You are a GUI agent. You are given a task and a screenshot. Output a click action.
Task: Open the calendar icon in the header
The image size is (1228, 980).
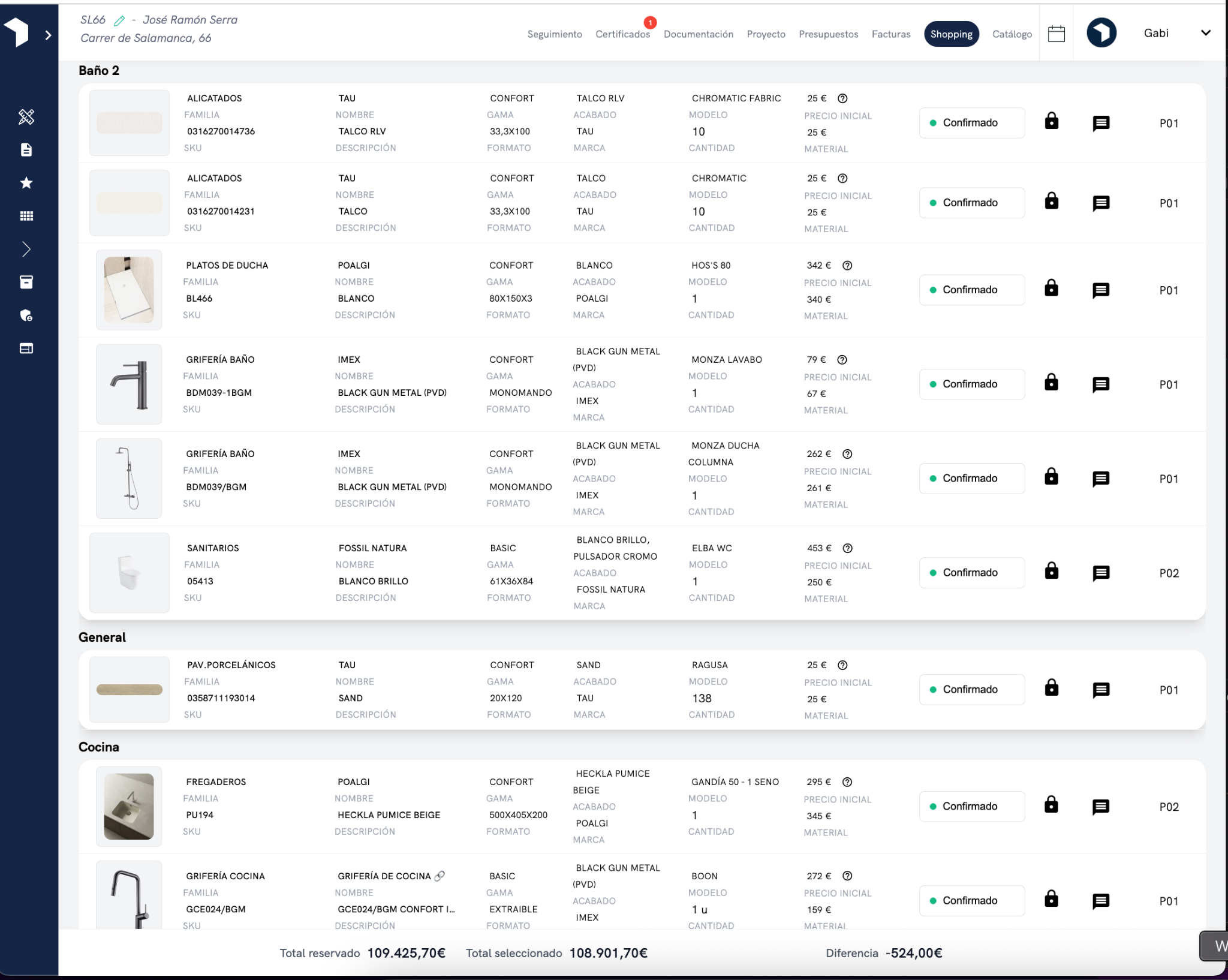point(1056,34)
